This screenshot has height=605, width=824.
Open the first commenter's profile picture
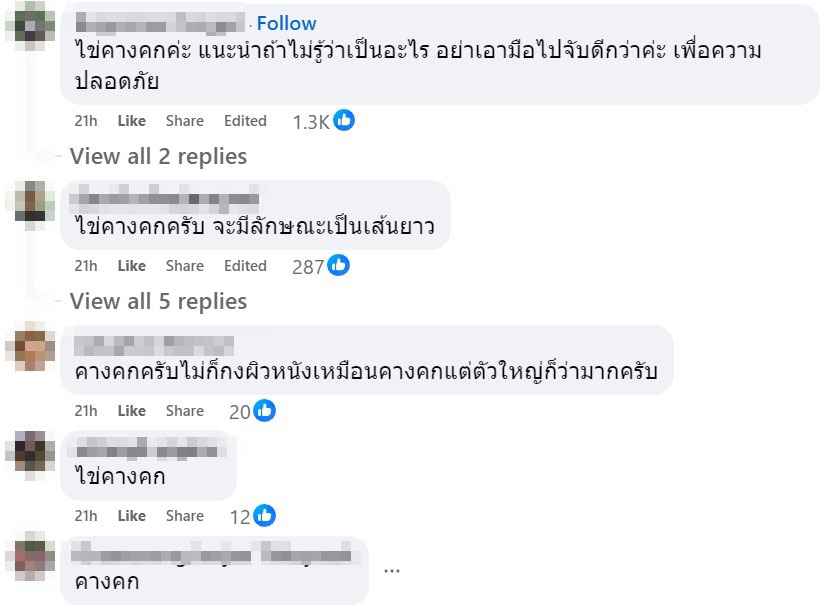tap(28, 25)
